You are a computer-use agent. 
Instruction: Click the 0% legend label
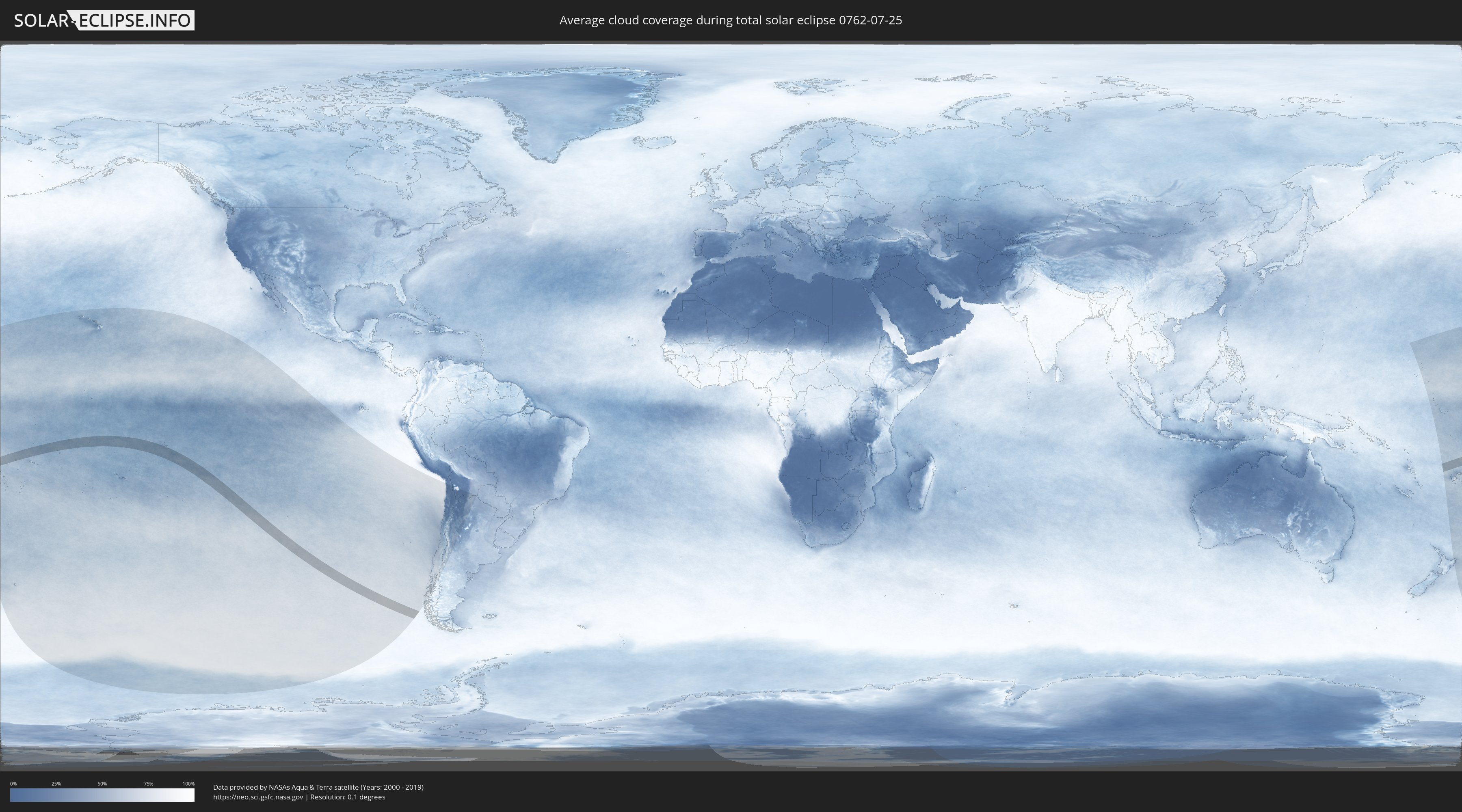[13, 784]
